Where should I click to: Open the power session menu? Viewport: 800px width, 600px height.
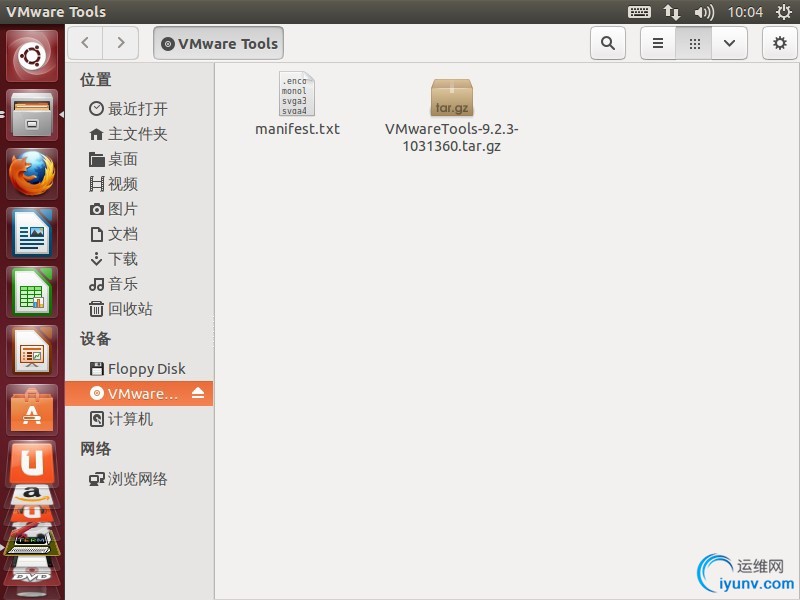click(784, 12)
